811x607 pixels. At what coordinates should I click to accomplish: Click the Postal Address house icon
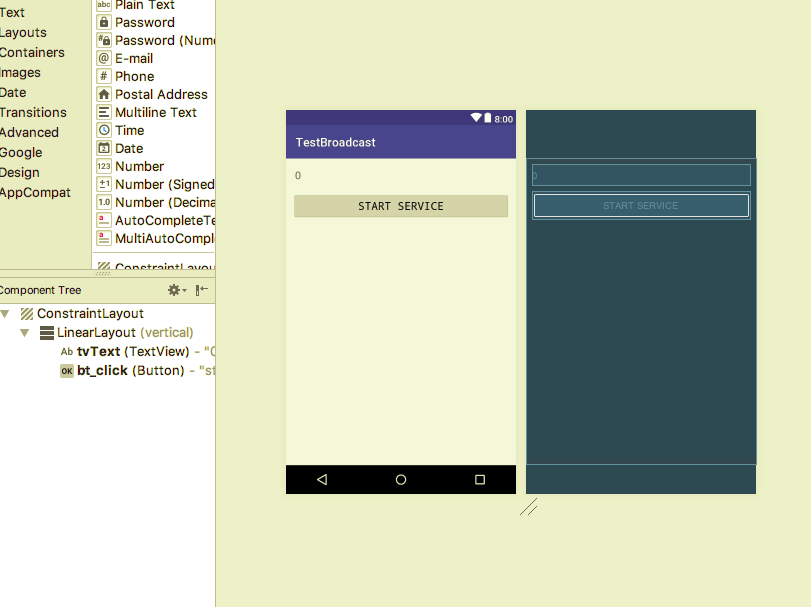point(103,94)
